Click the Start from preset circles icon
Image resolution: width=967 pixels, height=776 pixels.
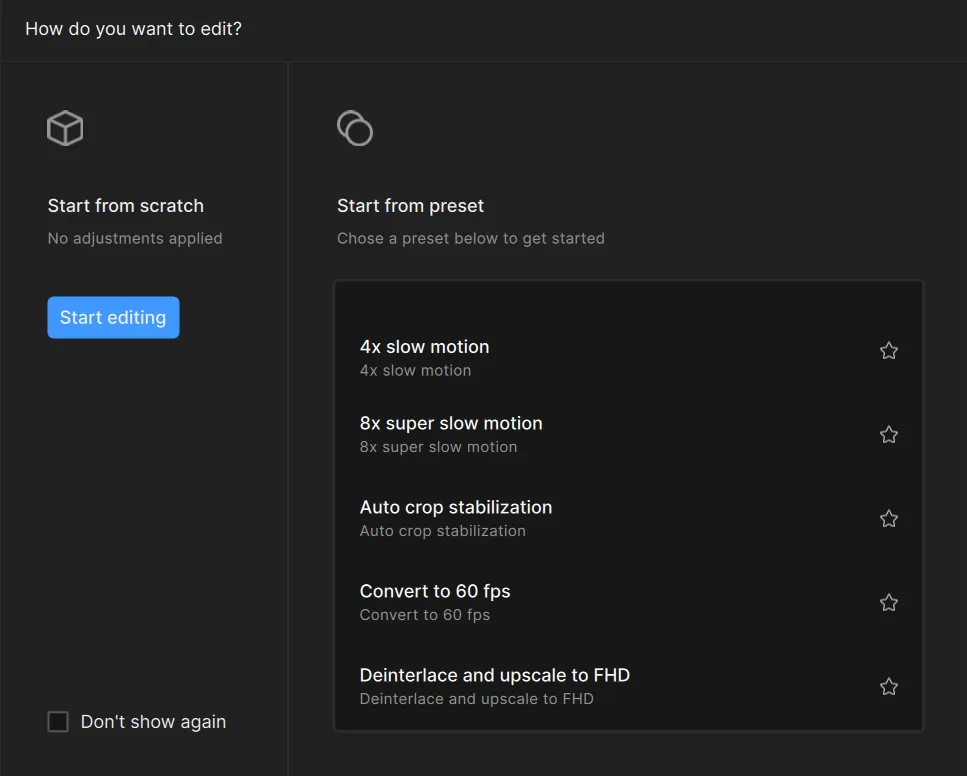tap(355, 128)
